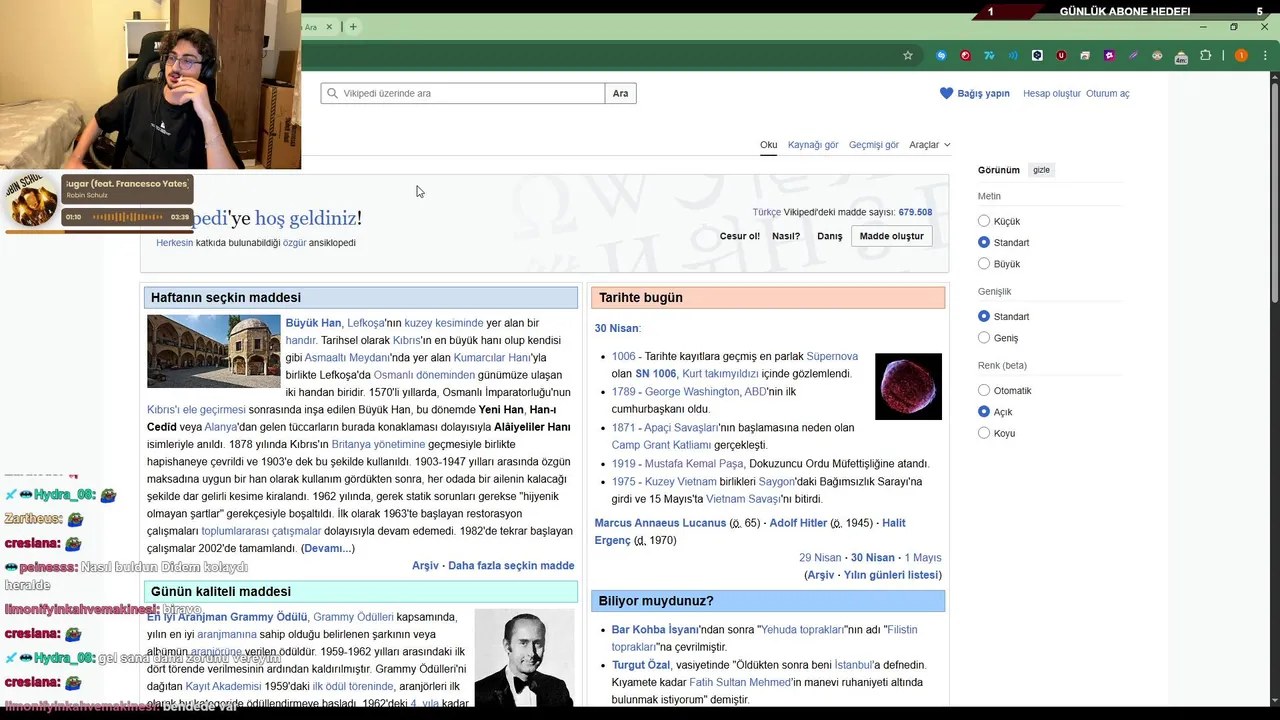Image resolution: width=1280 pixels, height=720 pixels.
Task: Click the dark square hexagon extension icon
Action: (x=1037, y=56)
